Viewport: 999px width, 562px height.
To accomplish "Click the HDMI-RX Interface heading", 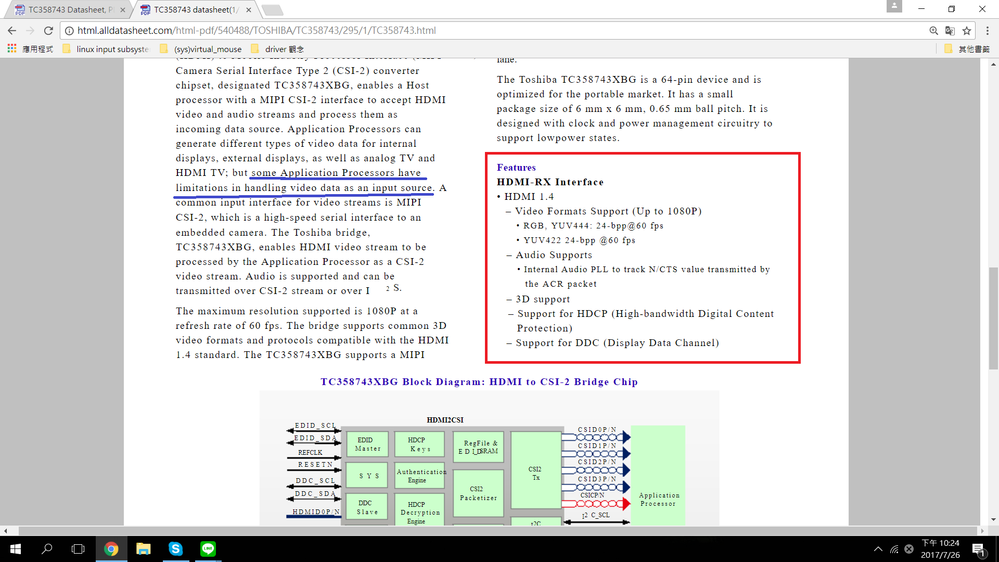I will pos(550,182).
